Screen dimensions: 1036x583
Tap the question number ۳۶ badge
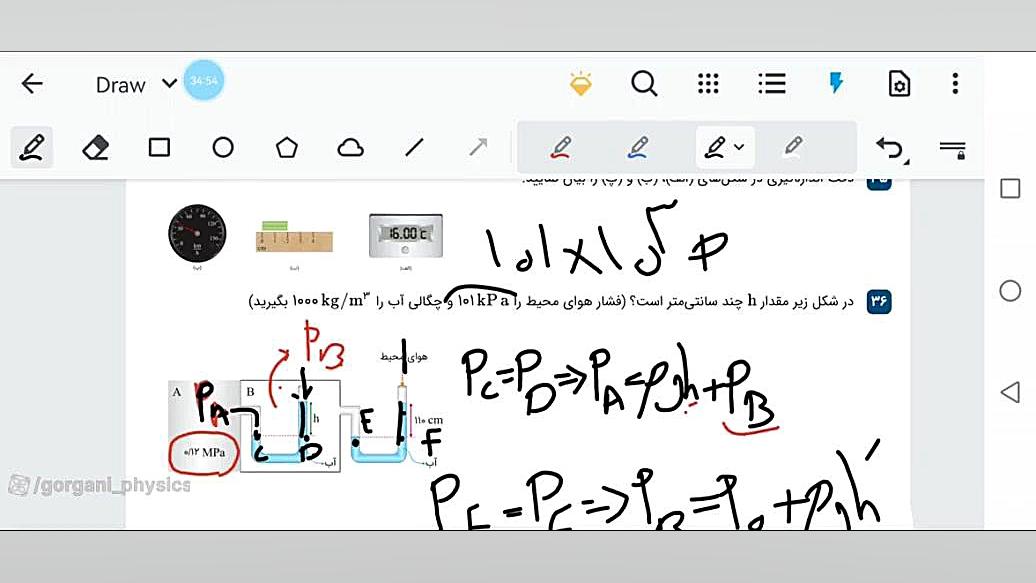point(879,301)
